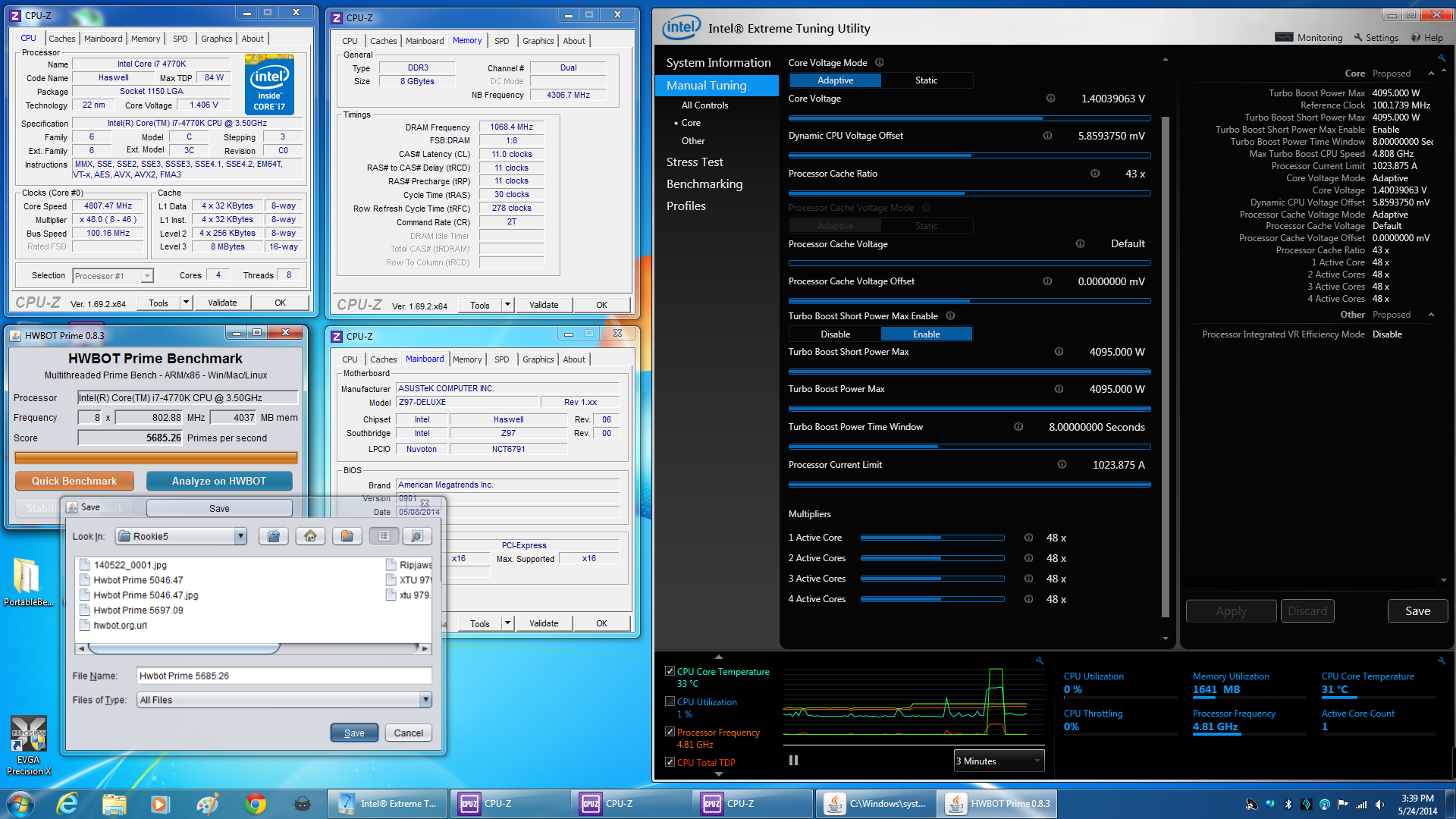Open Stress Test section in Intel XTU
The image size is (1456, 819).
point(695,162)
